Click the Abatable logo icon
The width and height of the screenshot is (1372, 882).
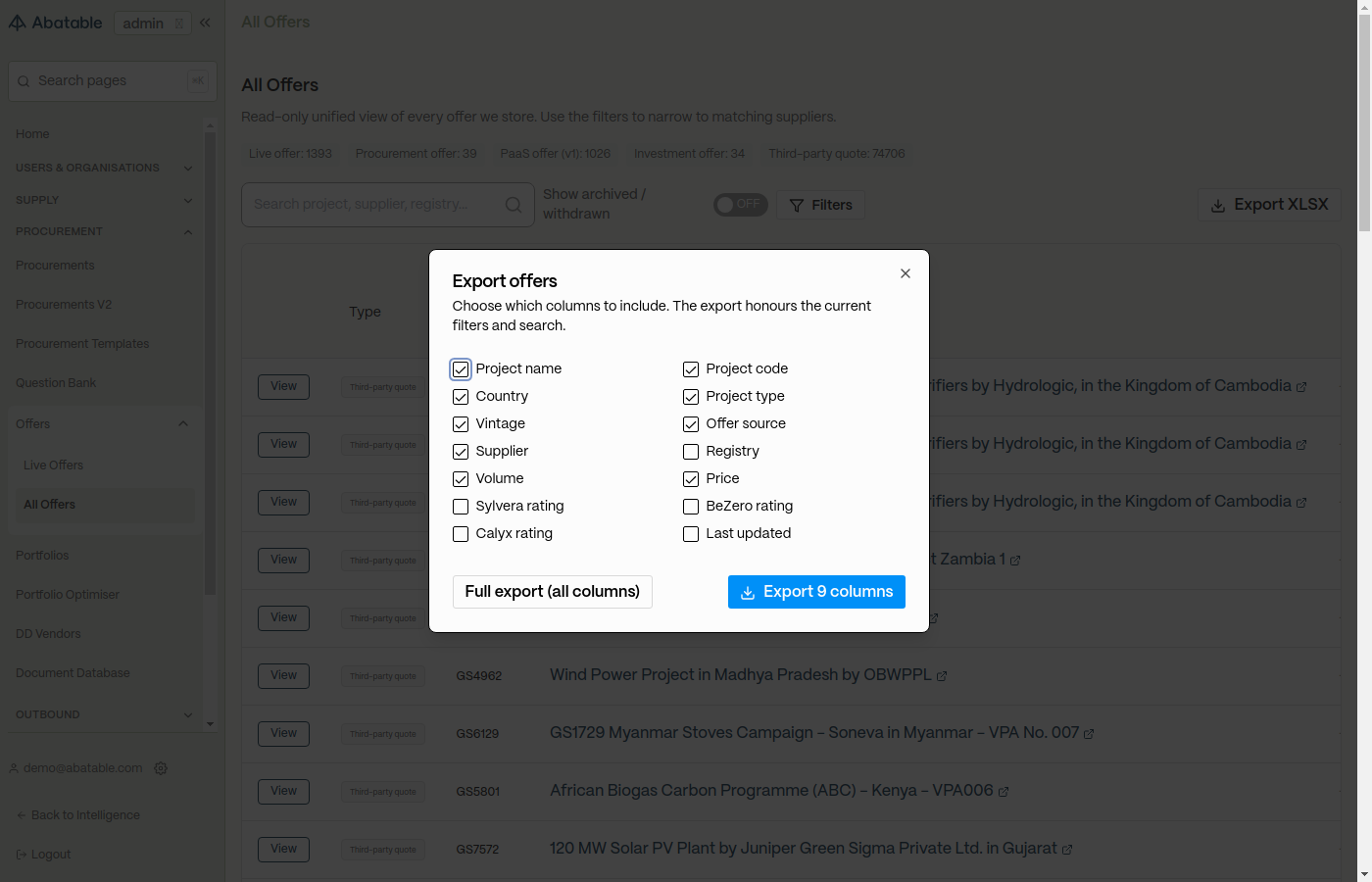[x=18, y=23]
